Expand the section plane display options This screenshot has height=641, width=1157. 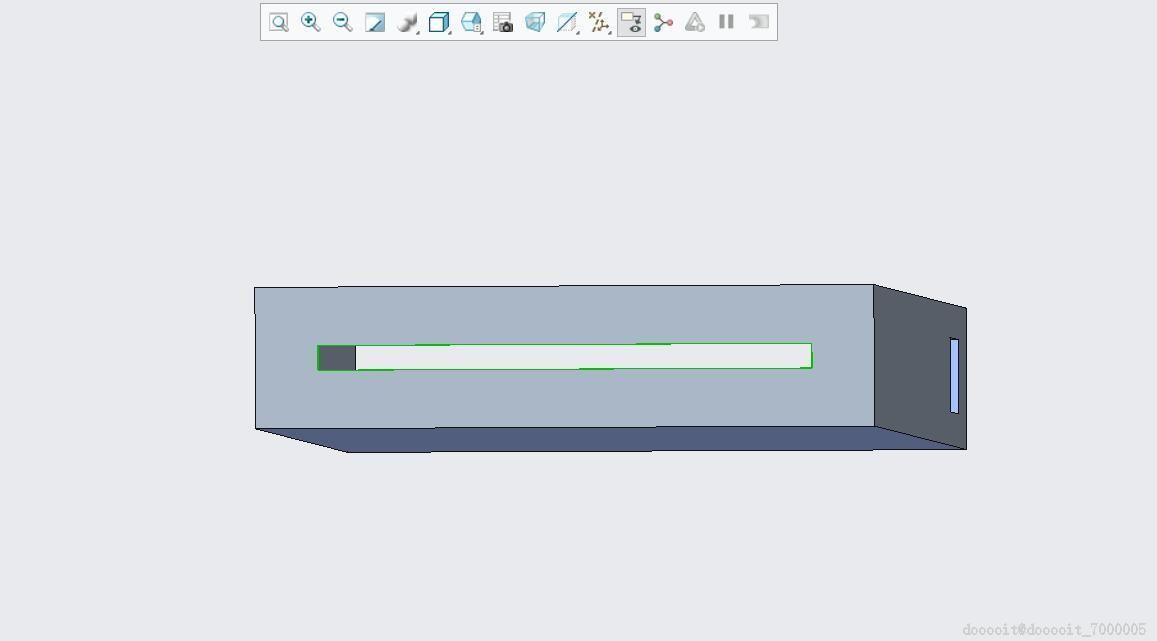(x=567, y=22)
